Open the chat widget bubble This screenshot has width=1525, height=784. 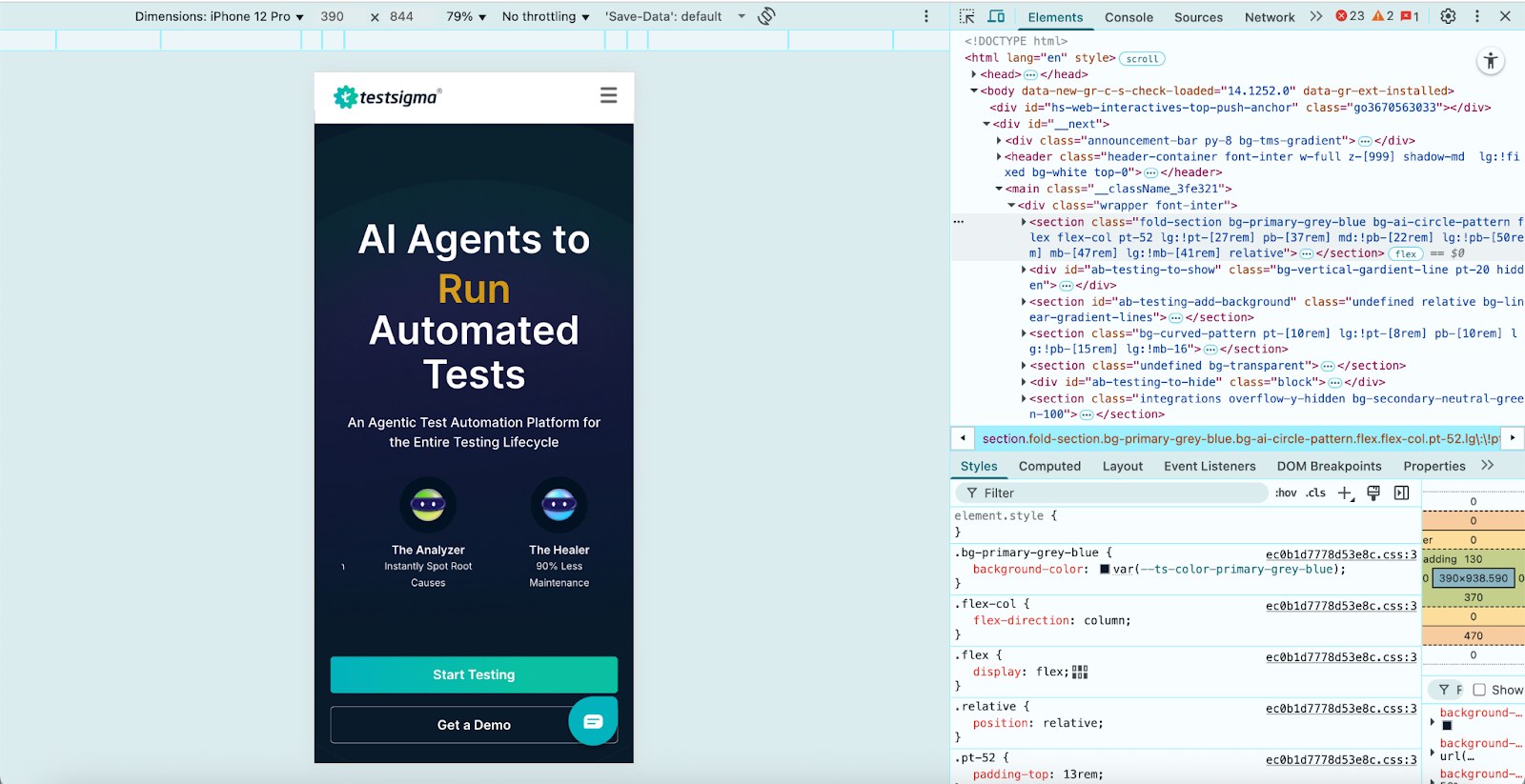[593, 721]
